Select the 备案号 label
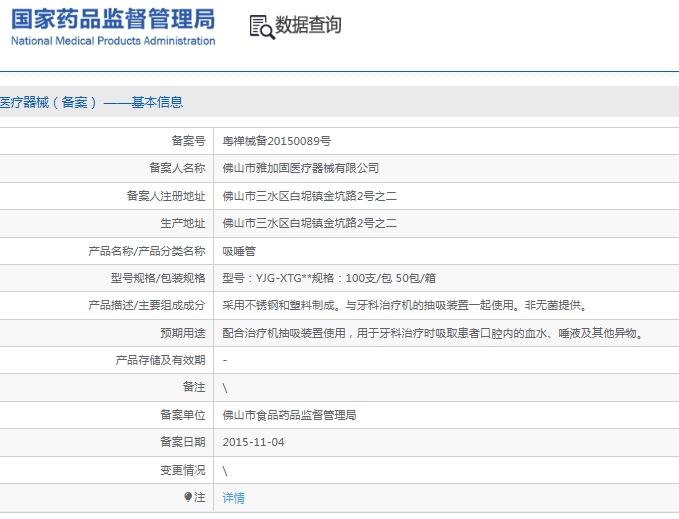 [x=188, y=141]
